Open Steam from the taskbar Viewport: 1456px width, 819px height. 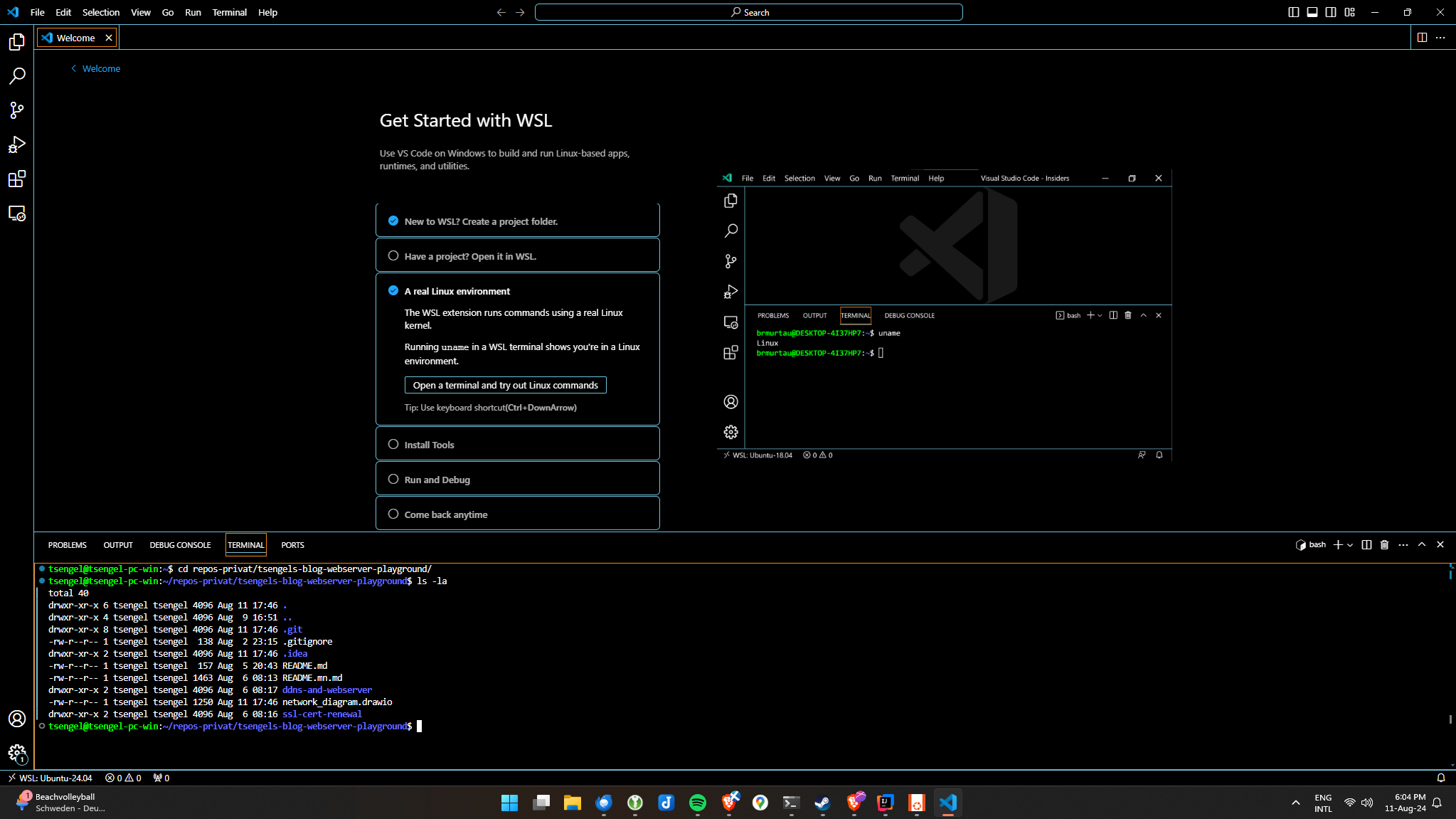point(823,803)
